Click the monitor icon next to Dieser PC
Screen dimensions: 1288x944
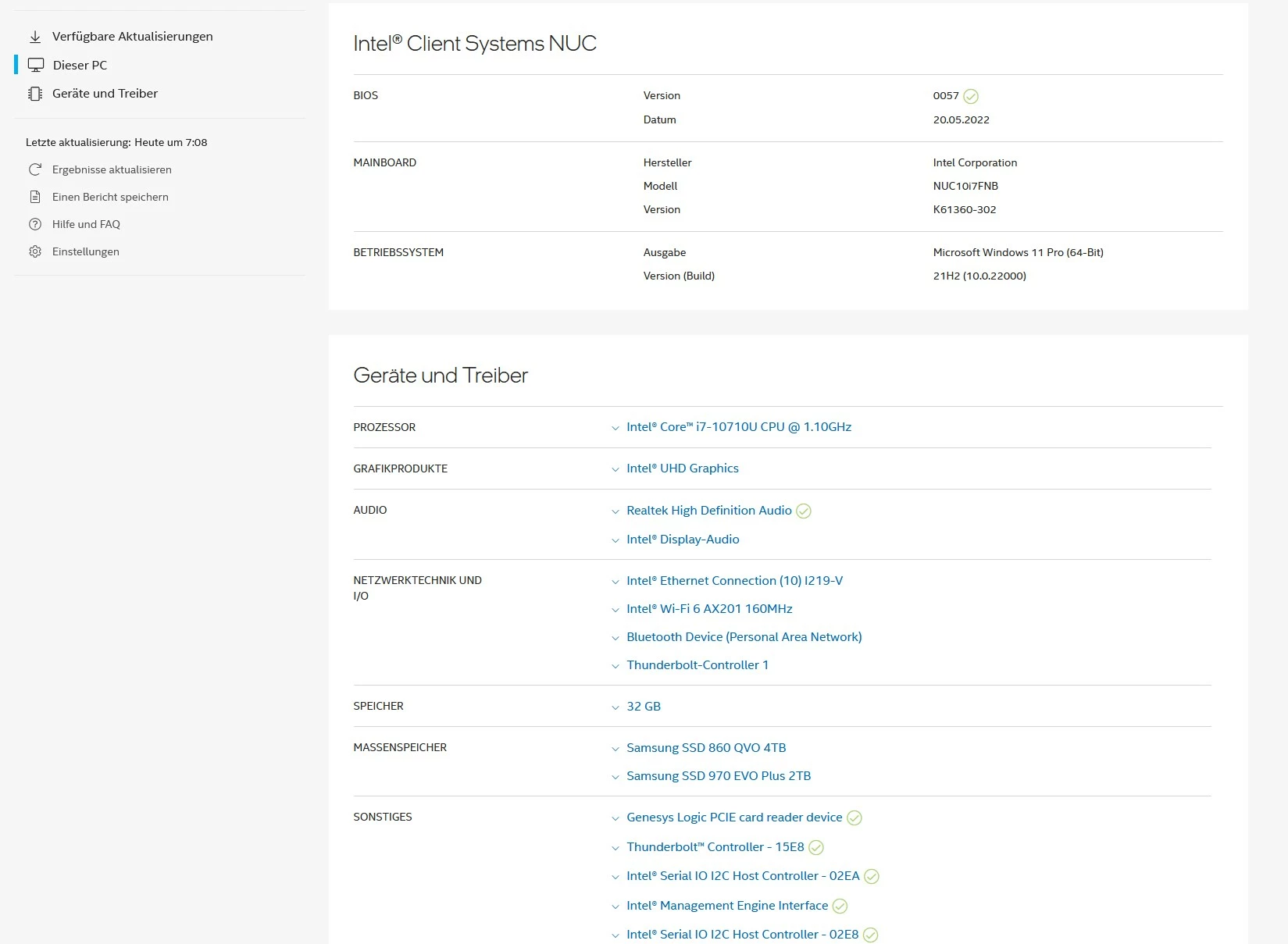[x=36, y=65]
